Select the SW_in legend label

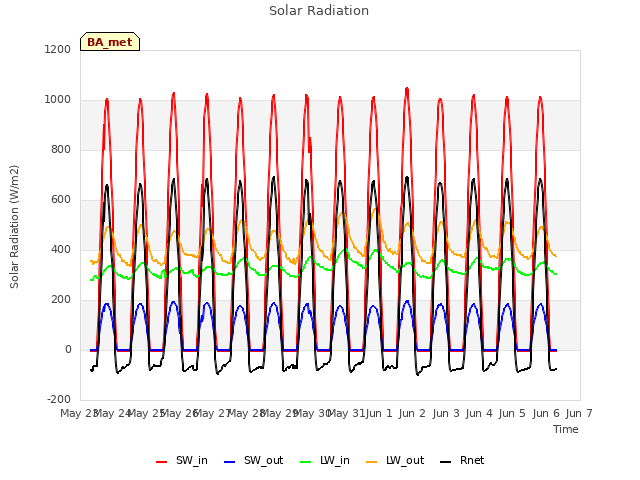click(192, 460)
